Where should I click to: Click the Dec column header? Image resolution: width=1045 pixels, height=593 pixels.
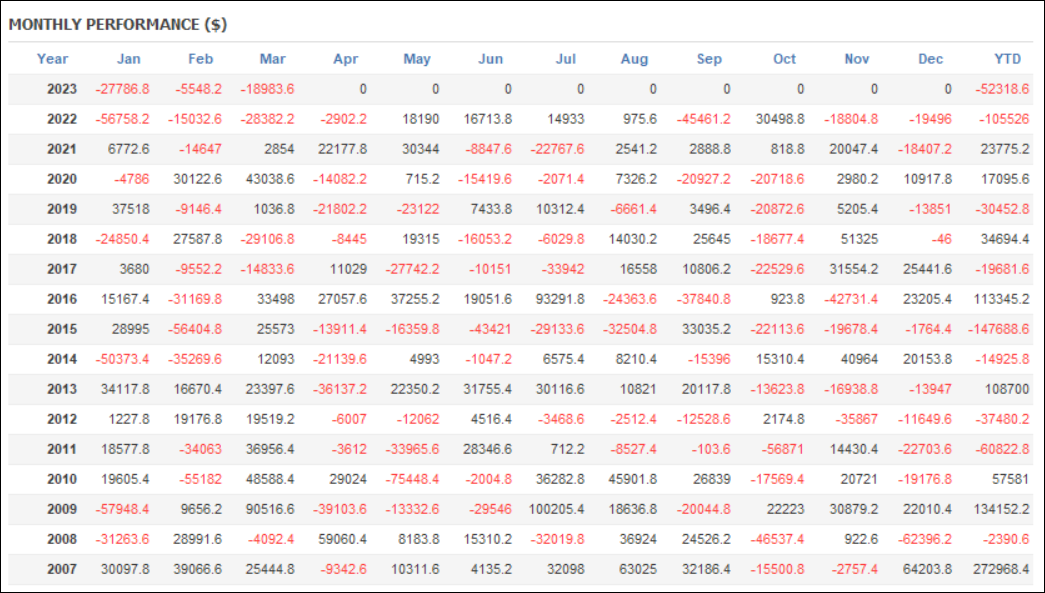(x=930, y=59)
